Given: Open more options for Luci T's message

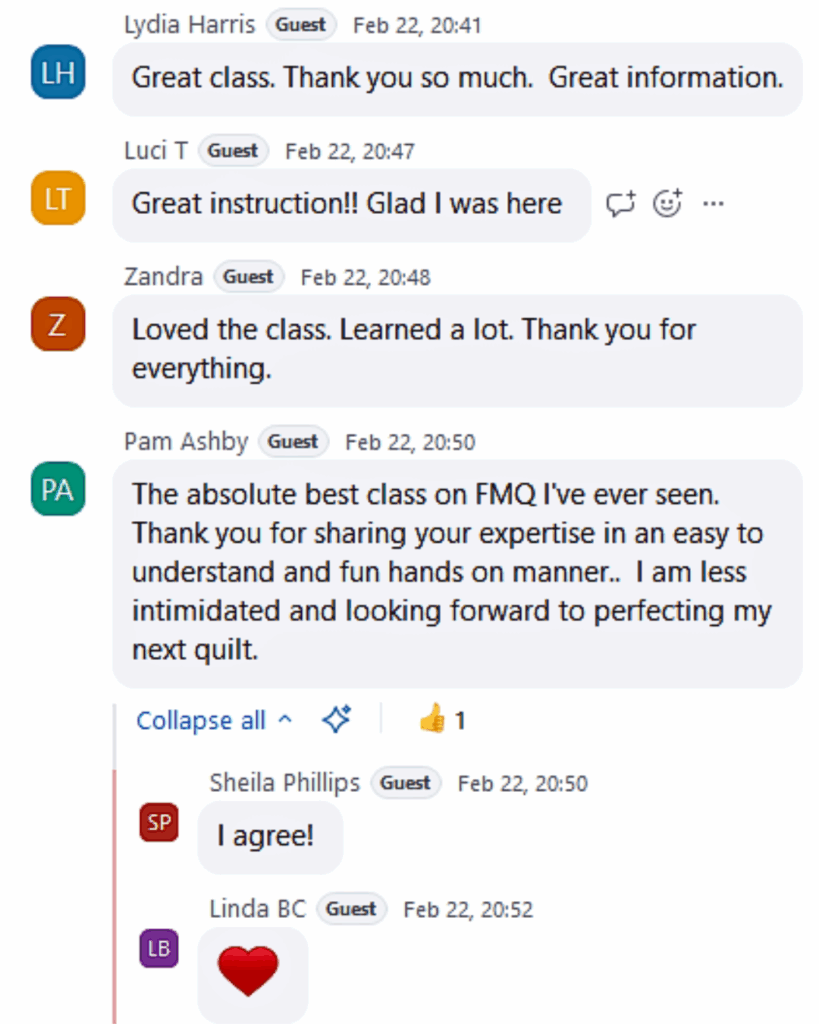Looking at the screenshot, I should pos(712,204).
